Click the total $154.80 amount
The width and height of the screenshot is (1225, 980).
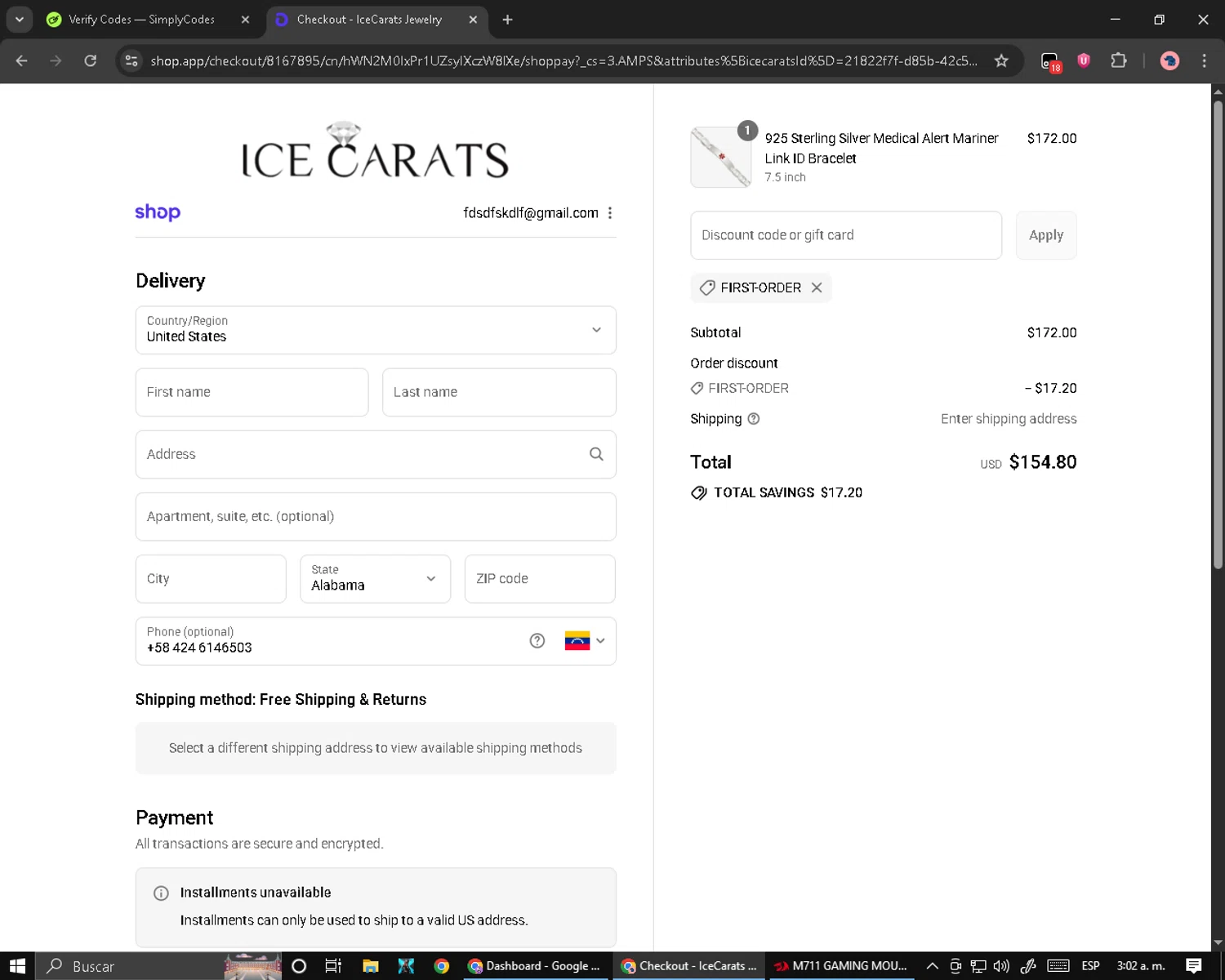[x=1042, y=462]
